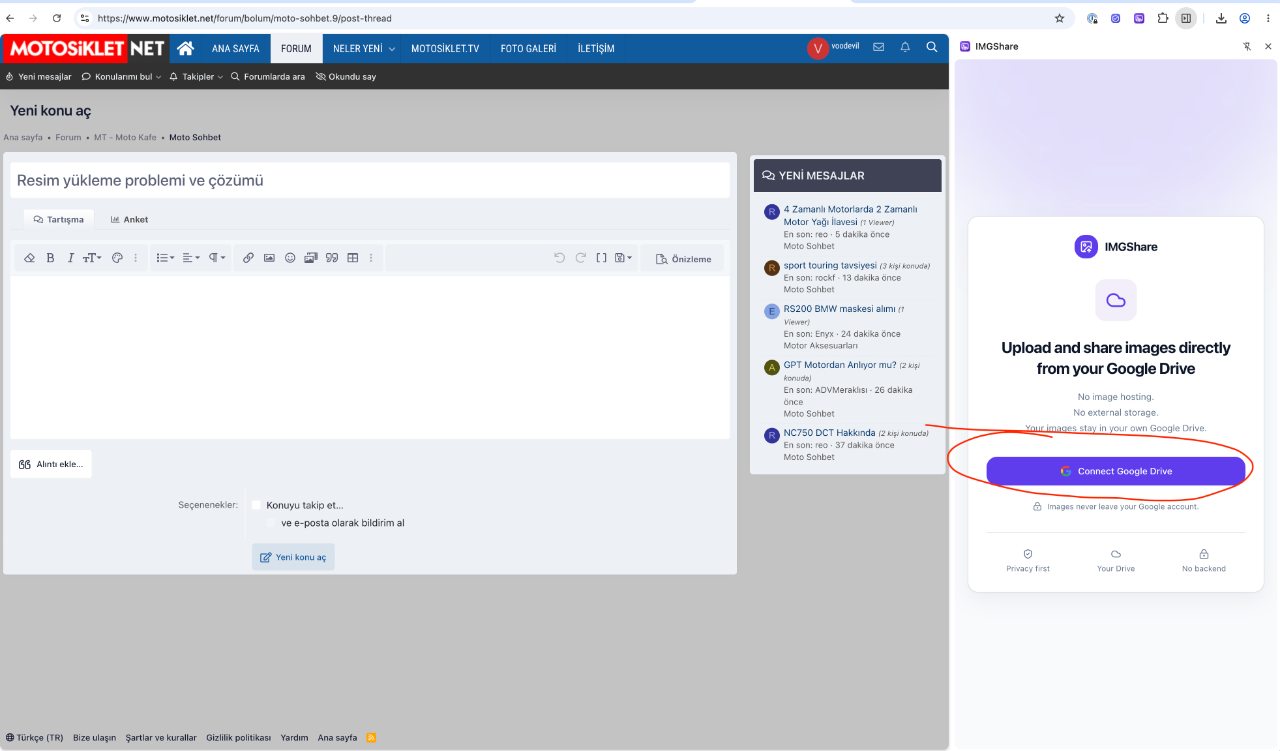Viewport: 1280px width, 751px height.
Task: Insert a link with the chain icon
Action: [x=248, y=258]
